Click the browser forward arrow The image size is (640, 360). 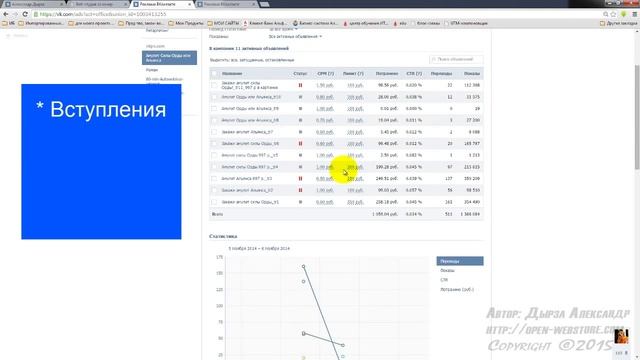point(15,14)
